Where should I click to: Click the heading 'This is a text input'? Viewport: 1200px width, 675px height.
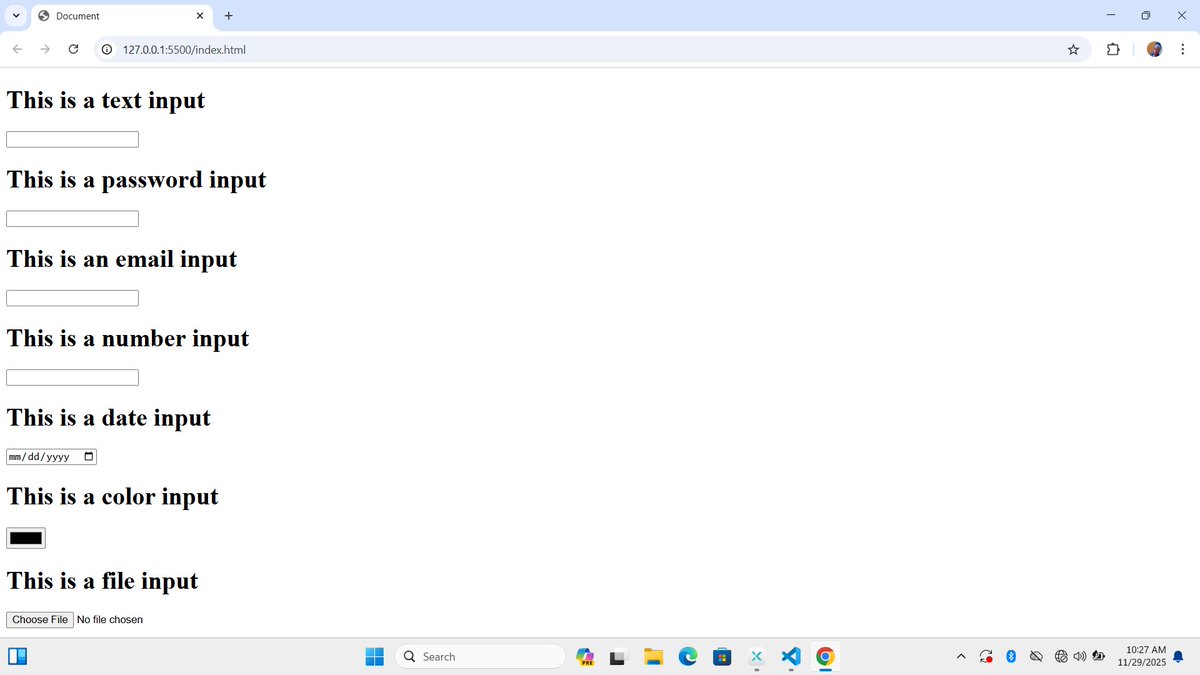105,100
